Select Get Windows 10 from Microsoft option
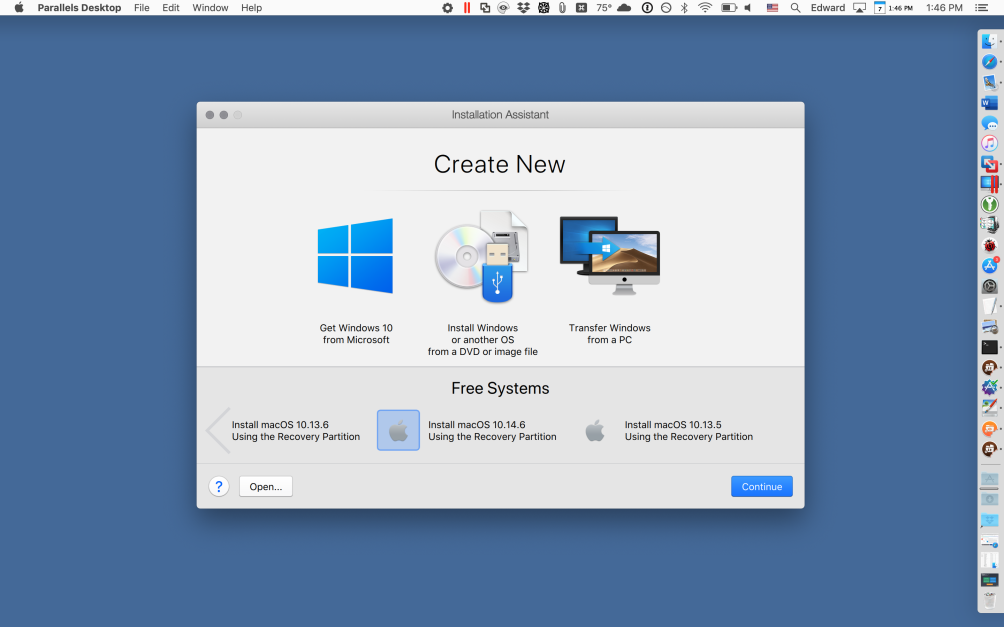Screen dimensions: 1004x627 (355, 280)
